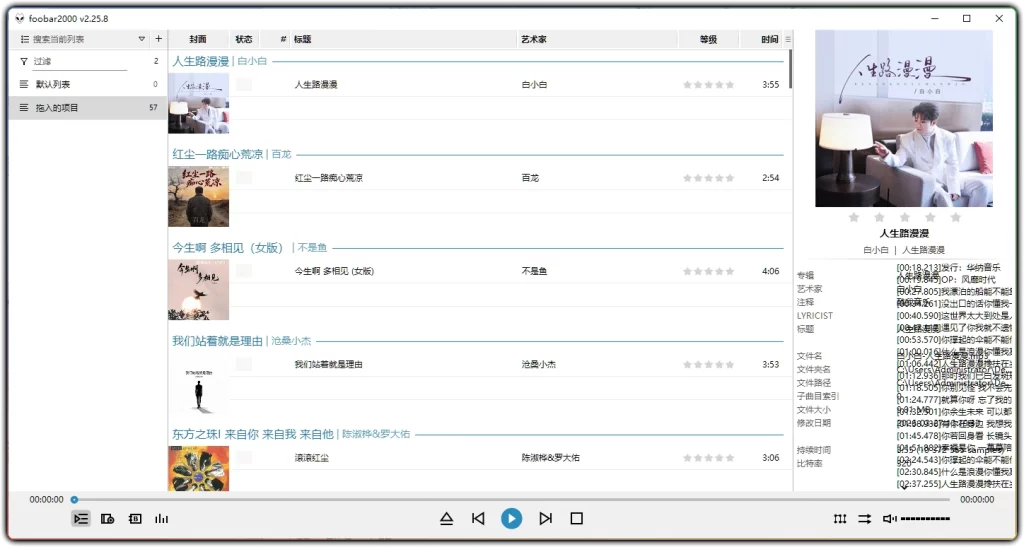1024x547 pixels.
Task: Click the list menu icon beside search
Action: pyautogui.click(x=24, y=39)
